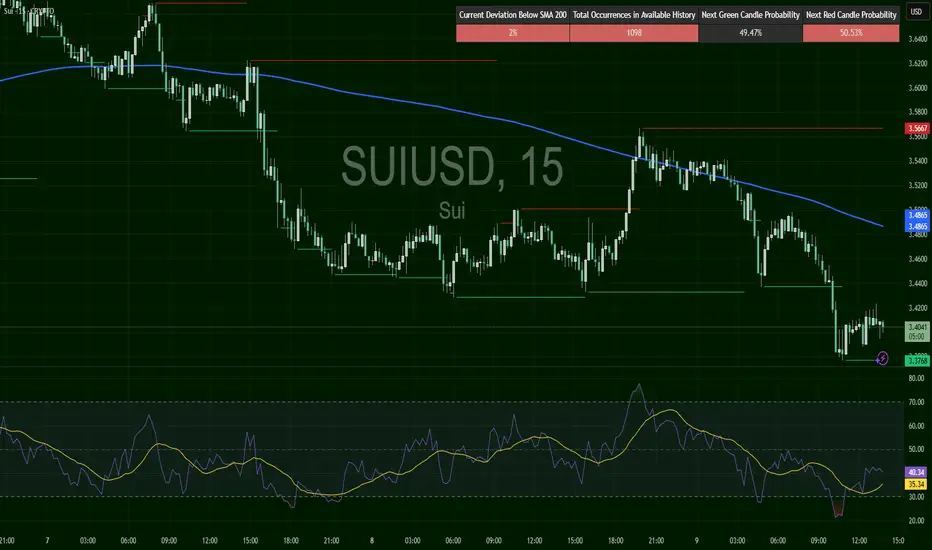Click the 30.00 RSI axis label
The height and width of the screenshot is (550, 932).
(x=916, y=496)
